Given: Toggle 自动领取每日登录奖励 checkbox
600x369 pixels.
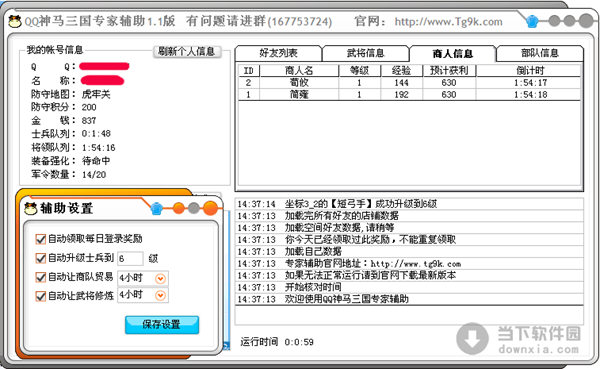Looking at the screenshot, I should 41,239.
